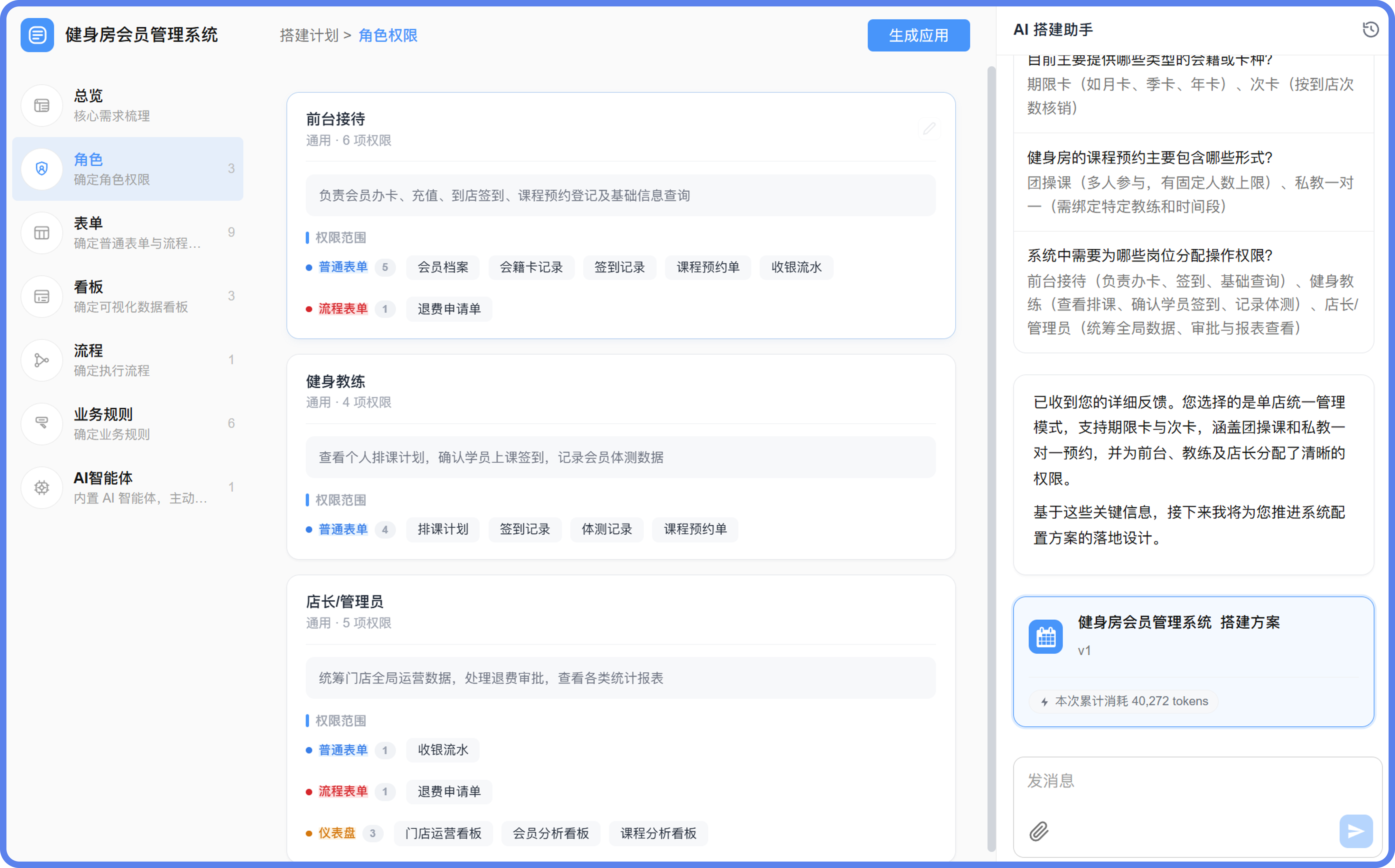
Task: Select the 角色 确定角色权限 step
Action: click(127, 169)
